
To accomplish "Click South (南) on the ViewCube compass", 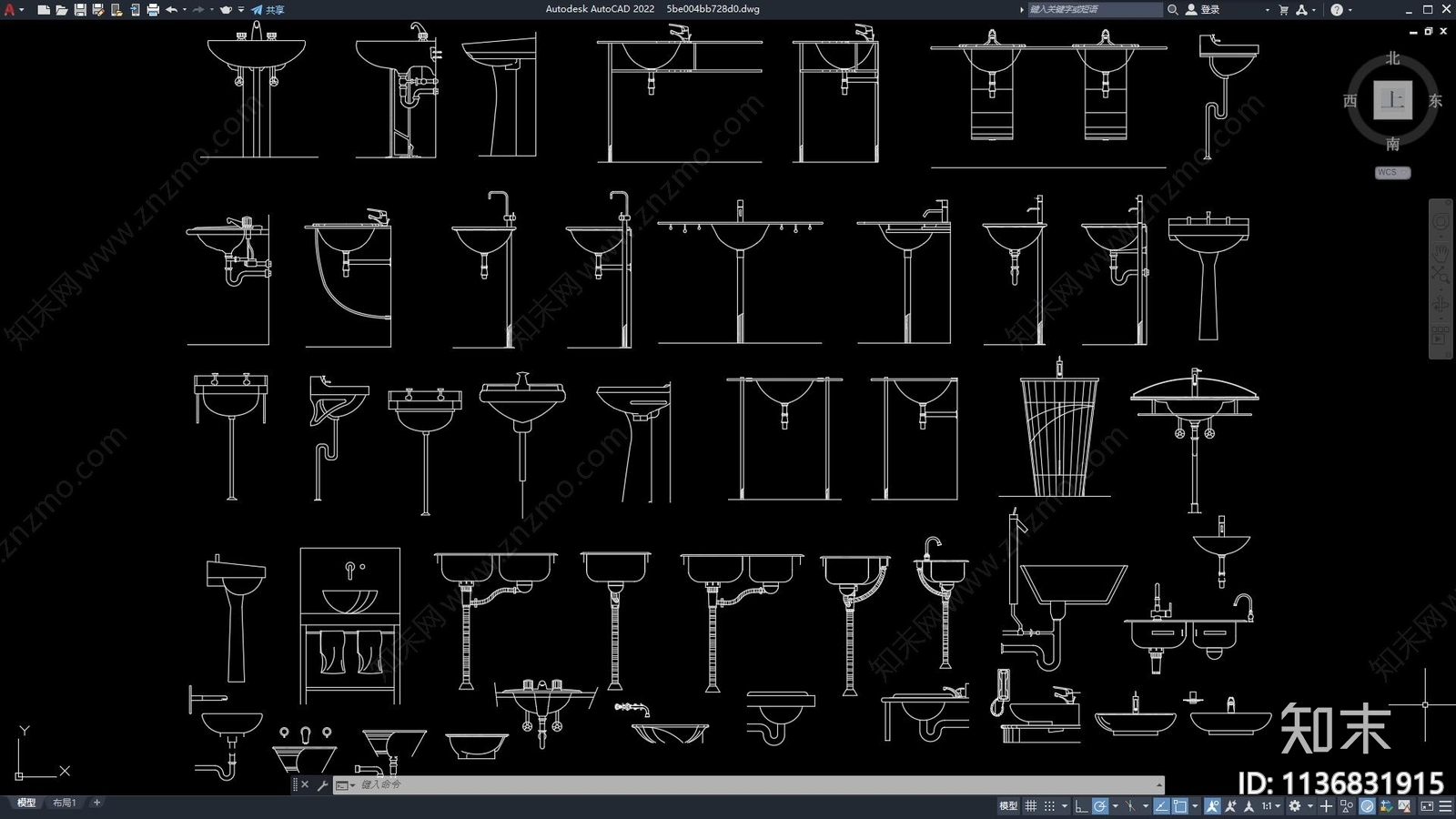I will tap(1392, 144).
